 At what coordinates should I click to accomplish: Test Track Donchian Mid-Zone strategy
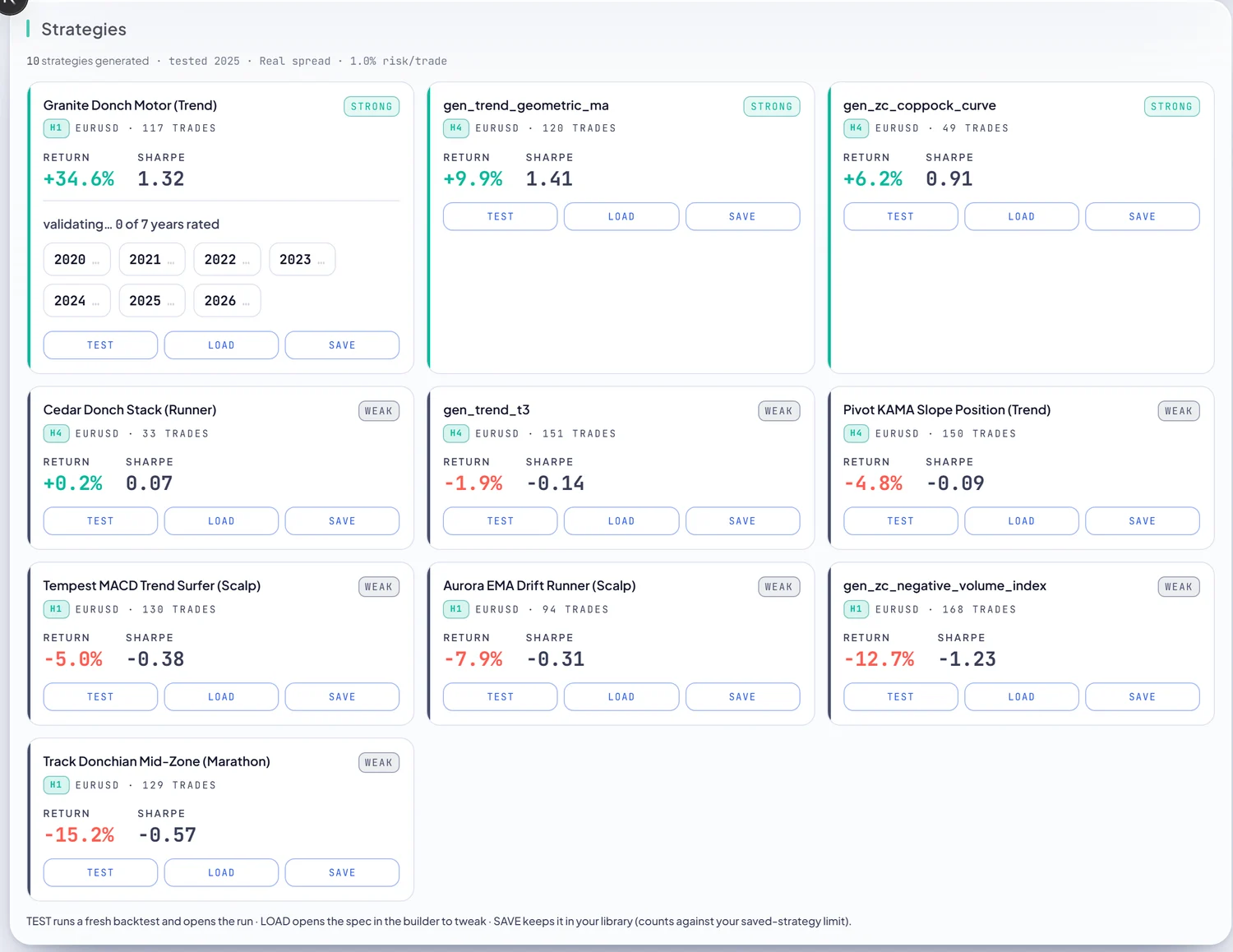tap(100, 873)
